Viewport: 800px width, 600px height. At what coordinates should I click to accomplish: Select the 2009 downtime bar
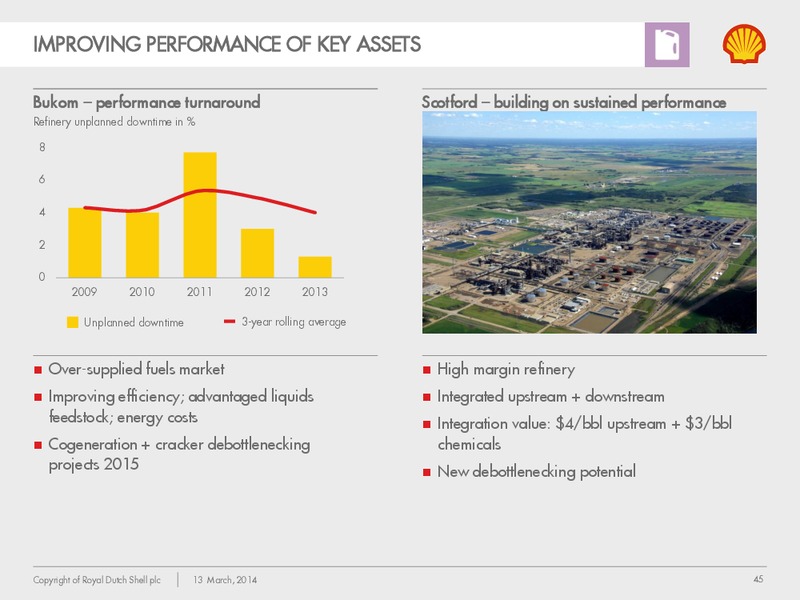(x=85, y=243)
